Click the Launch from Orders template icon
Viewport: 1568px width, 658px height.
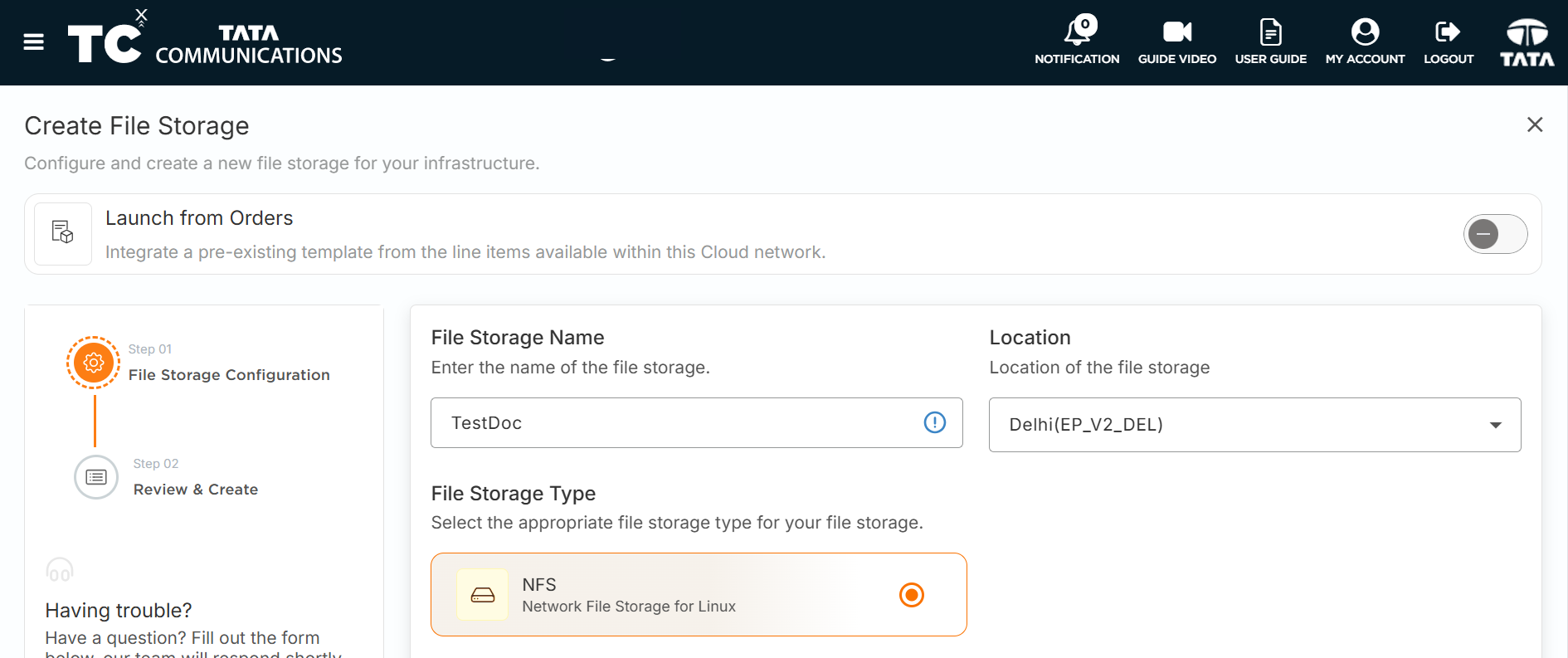pos(63,233)
